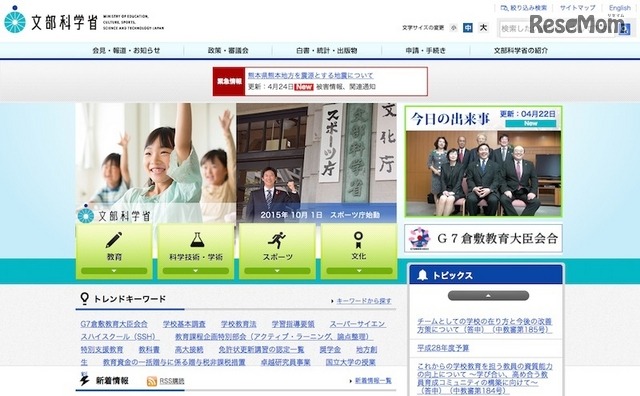Viewport: 640px width, 396px height.
Task: Click the MEXT logo in the header
Action: [84, 20]
